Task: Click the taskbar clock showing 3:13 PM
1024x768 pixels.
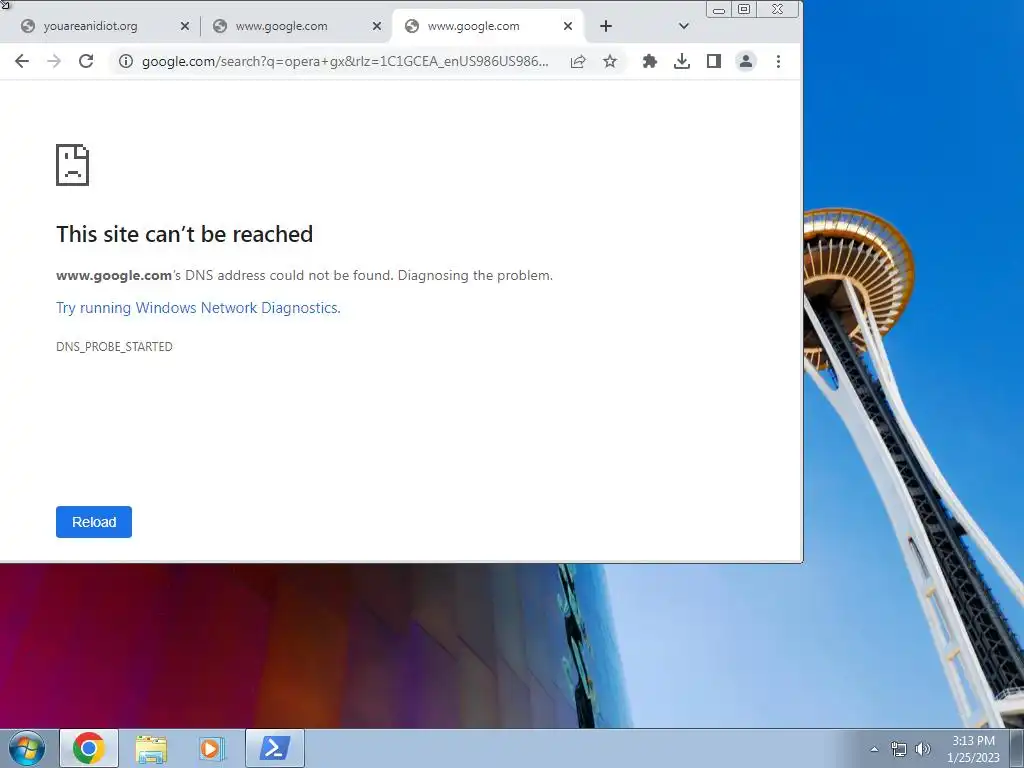Action: click(x=973, y=749)
